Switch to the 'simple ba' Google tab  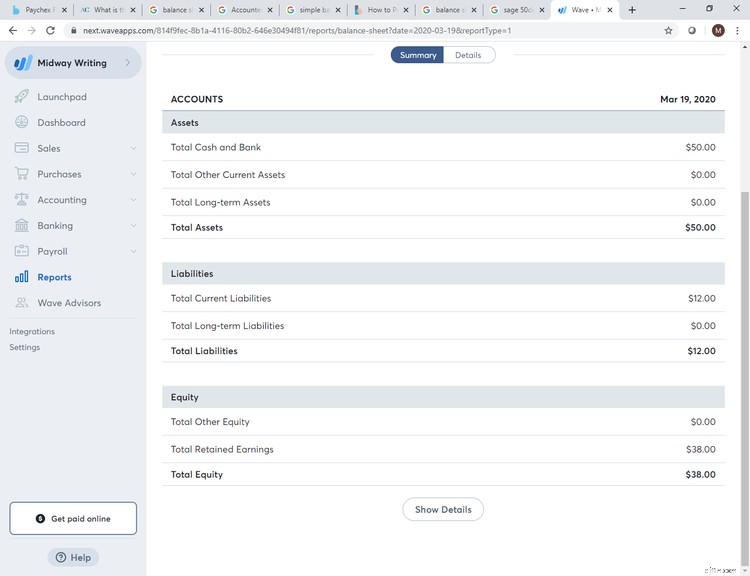click(x=313, y=10)
